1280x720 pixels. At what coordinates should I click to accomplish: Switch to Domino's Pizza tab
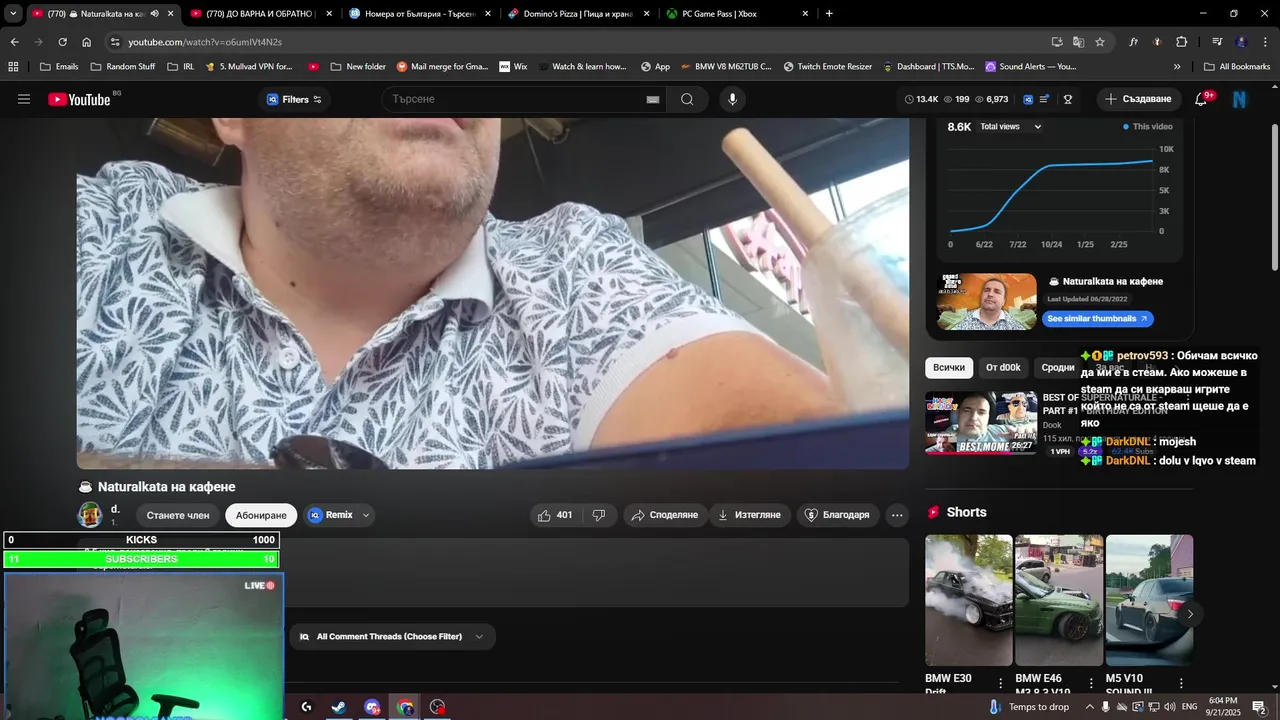(x=579, y=14)
